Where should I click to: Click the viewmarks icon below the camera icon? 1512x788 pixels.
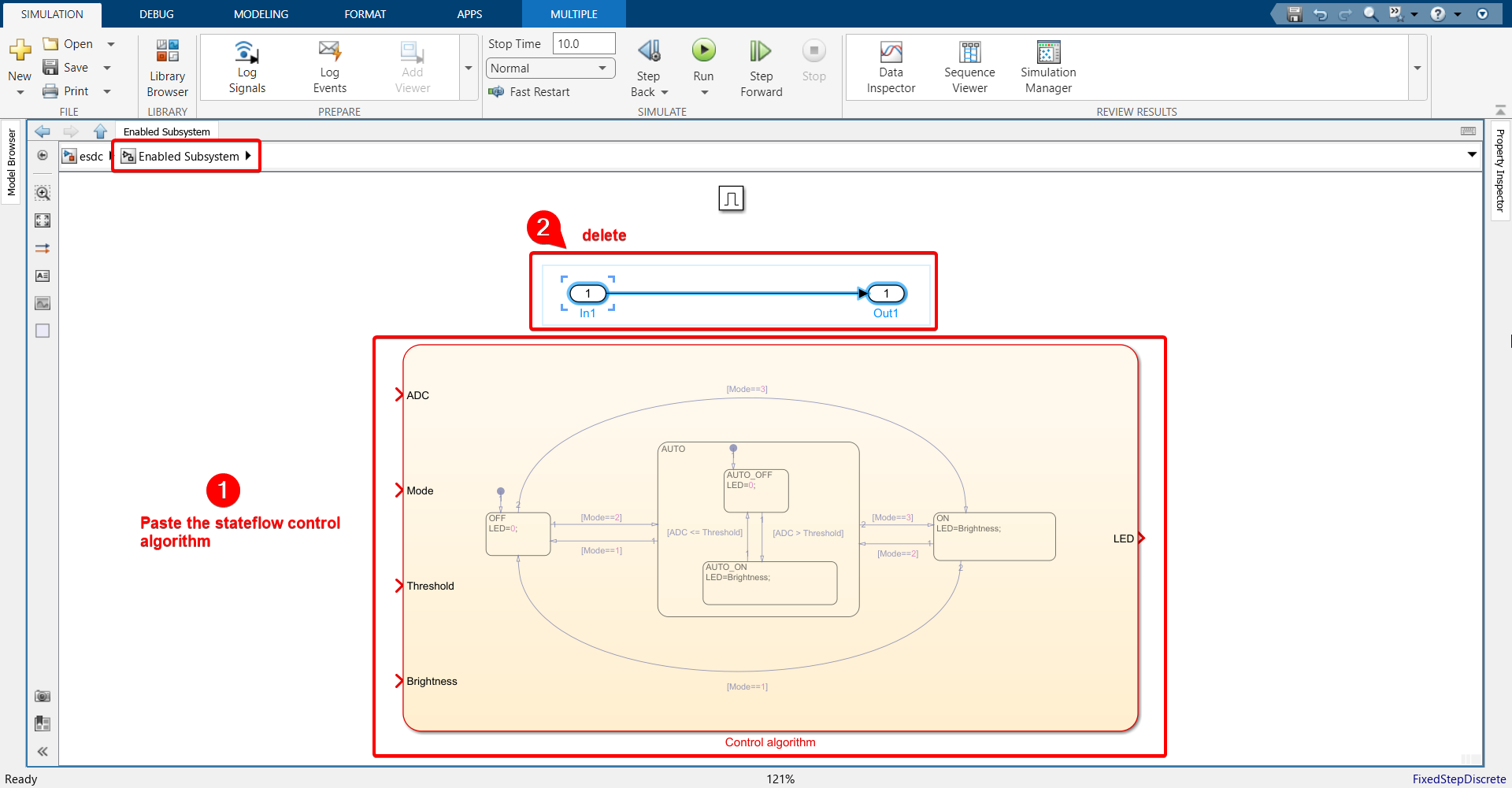[43, 723]
